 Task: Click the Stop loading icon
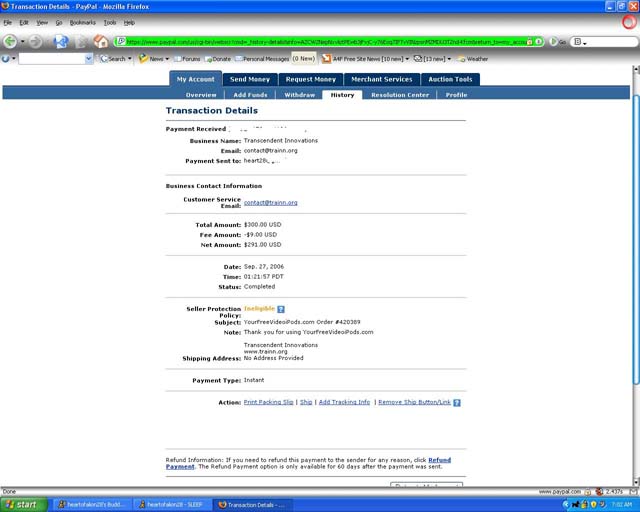(x=81, y=41)
